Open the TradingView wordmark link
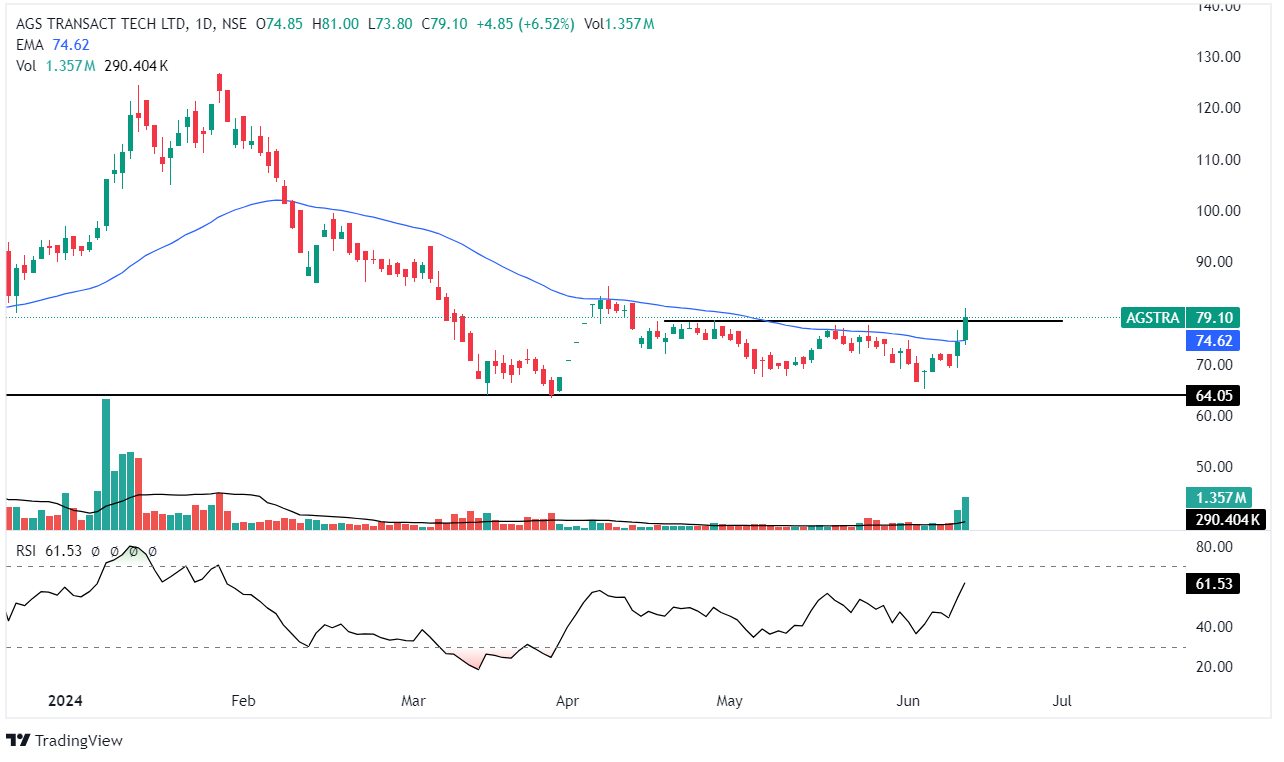This screenshot has height=762, width=1284. pos(78,741)
